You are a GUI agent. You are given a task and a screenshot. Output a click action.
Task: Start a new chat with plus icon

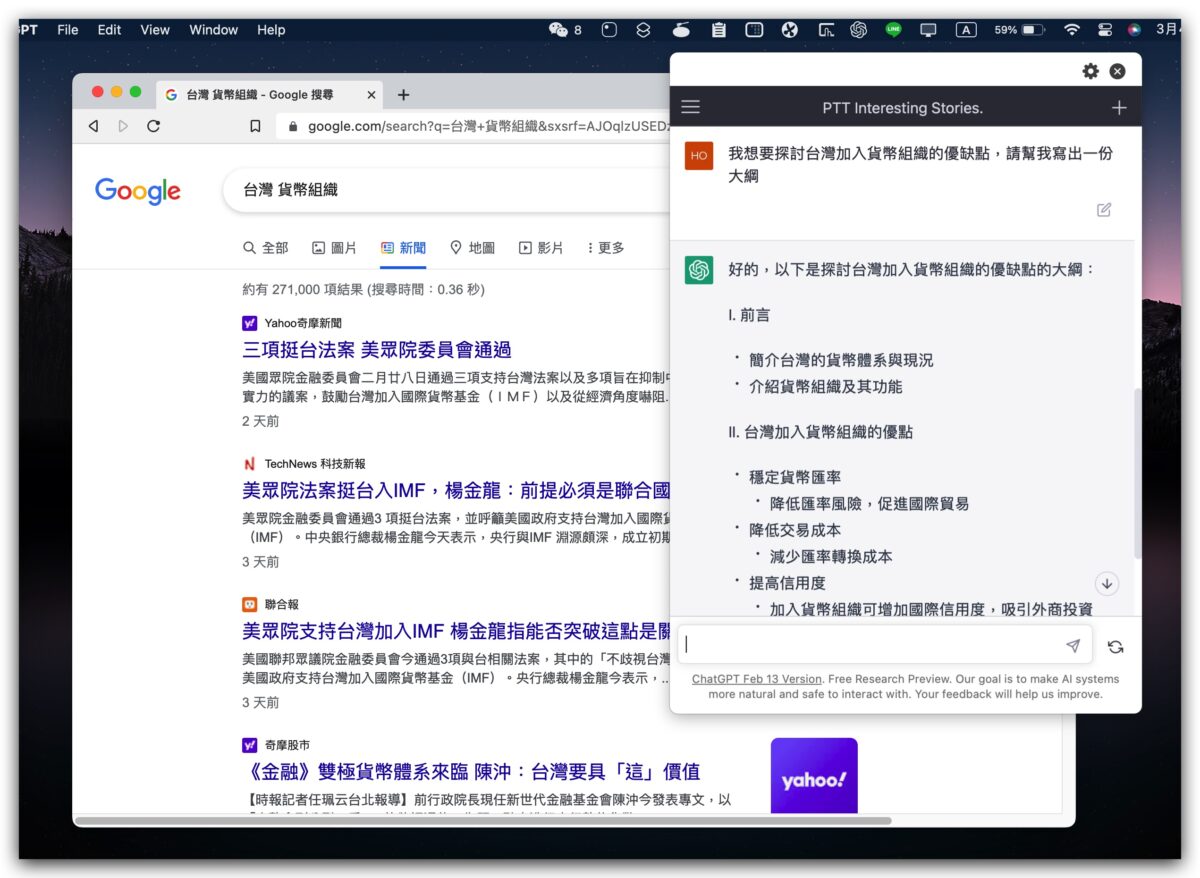point(1119,107)
